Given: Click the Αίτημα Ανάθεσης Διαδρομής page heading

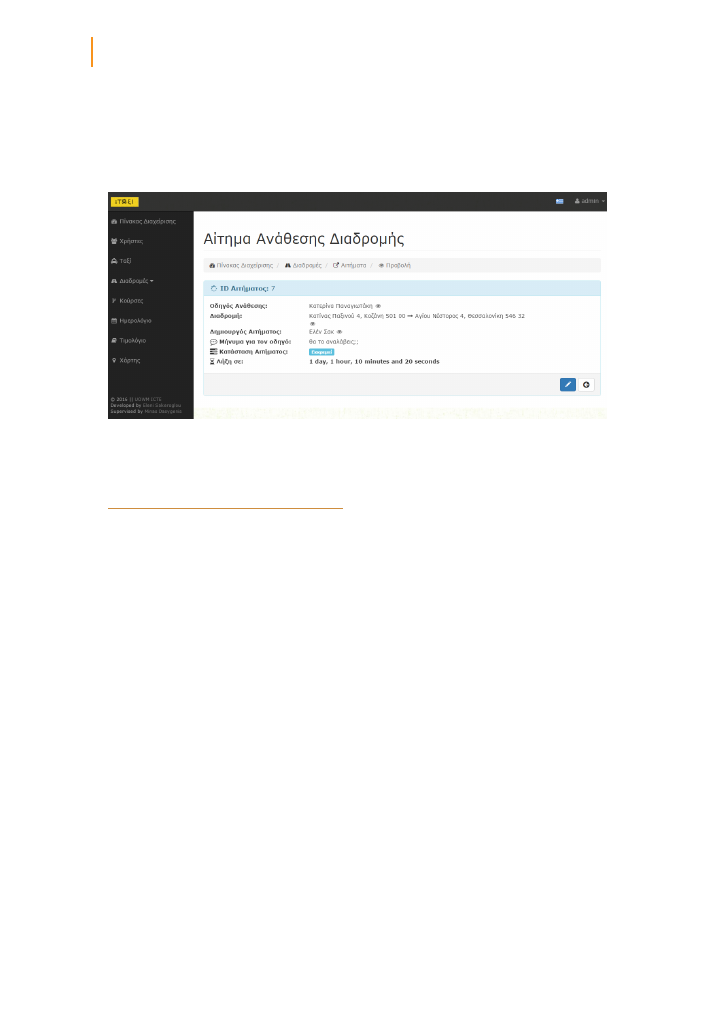Looking at the screenshot, I should click(x=304, y=239).
